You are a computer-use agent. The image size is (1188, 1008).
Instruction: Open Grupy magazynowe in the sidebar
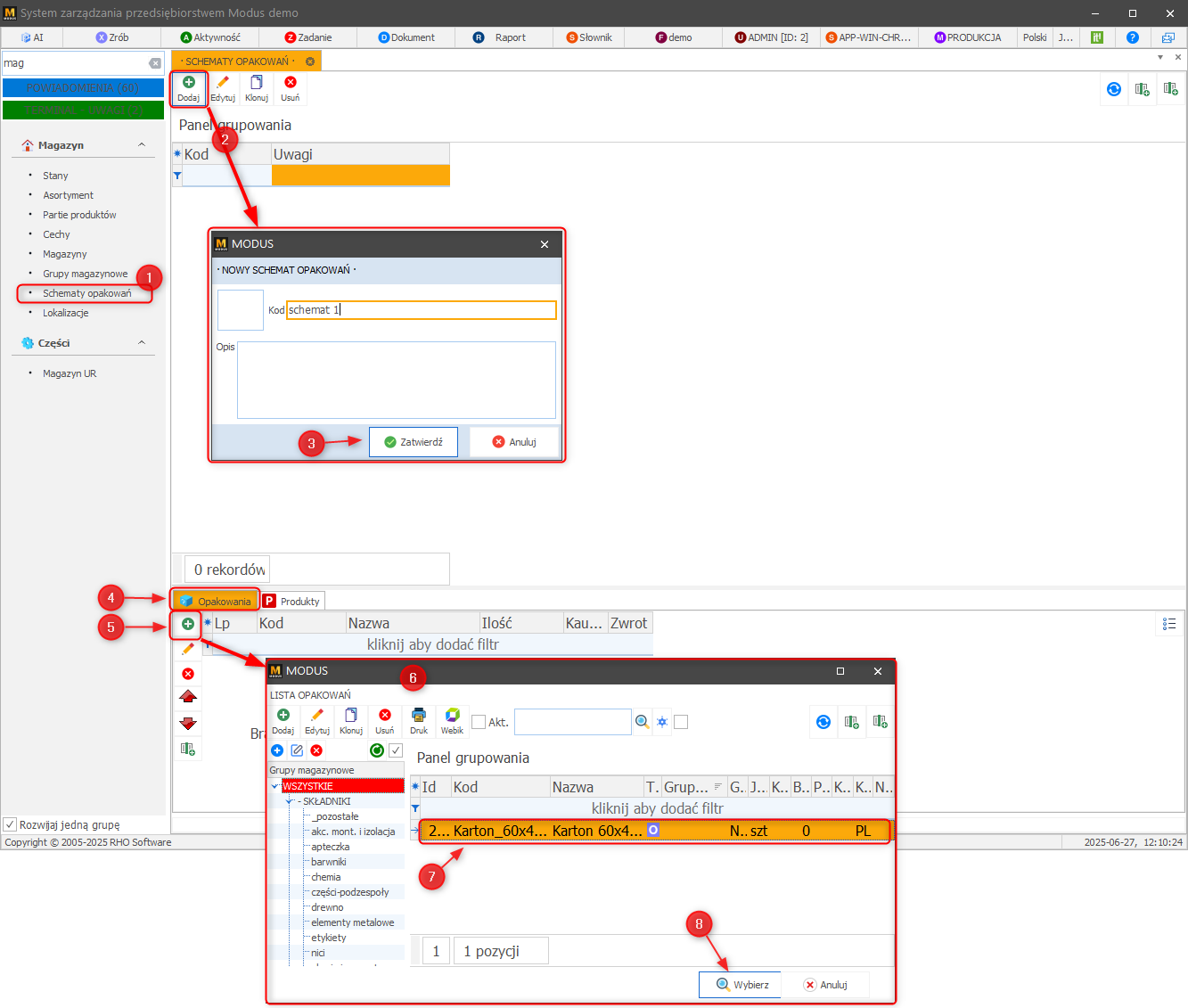coord(85,274)
